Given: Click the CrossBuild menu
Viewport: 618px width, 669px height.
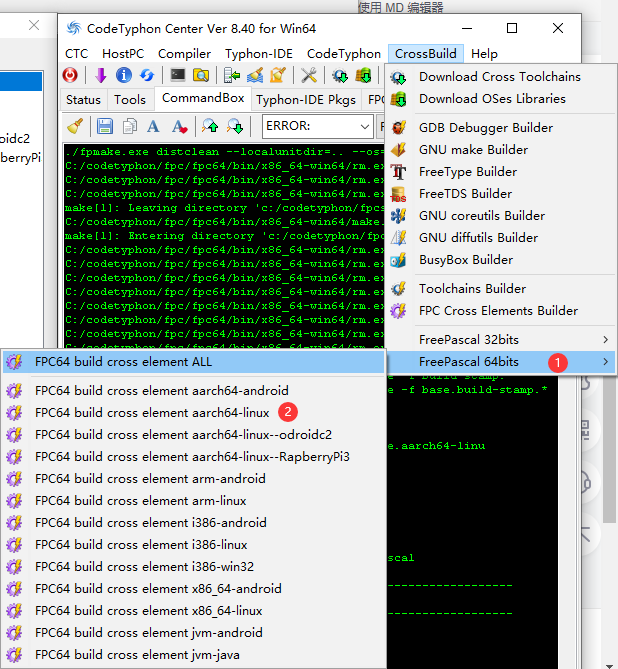Looking at the screenshot, I should (x=426, y=54).
